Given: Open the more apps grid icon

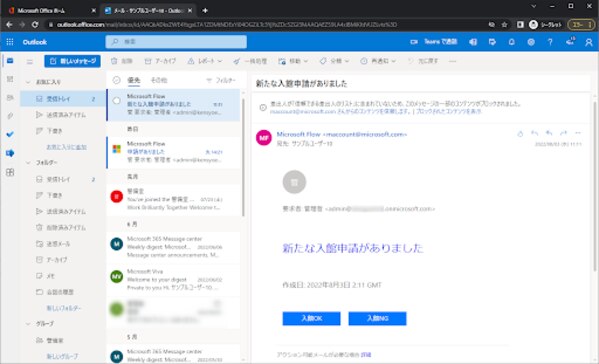Looking at the screenshot, I should pyautogui.click(x=10, y=172).
